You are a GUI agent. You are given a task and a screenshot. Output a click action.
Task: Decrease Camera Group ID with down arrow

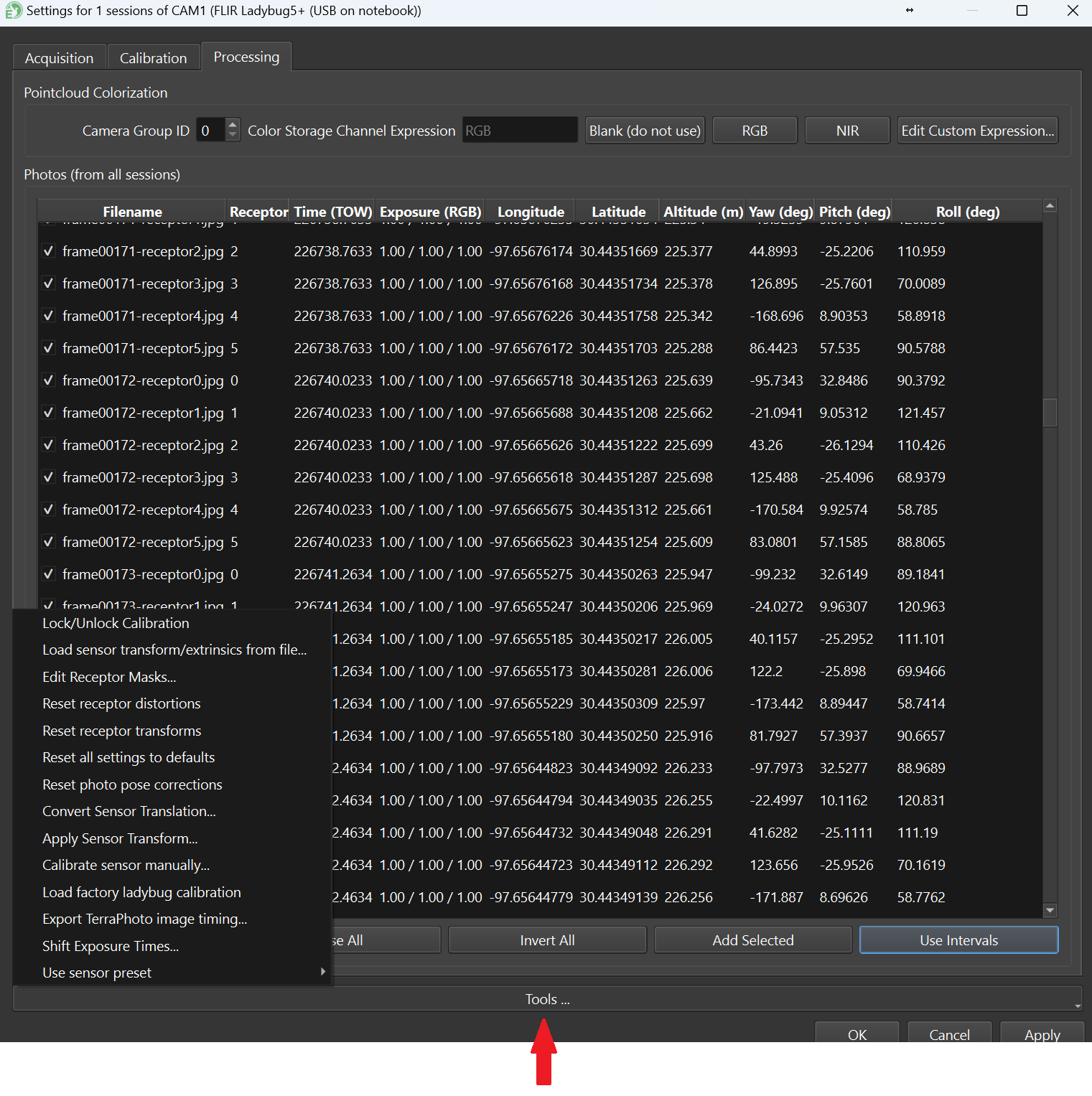[x=232, y=136]
